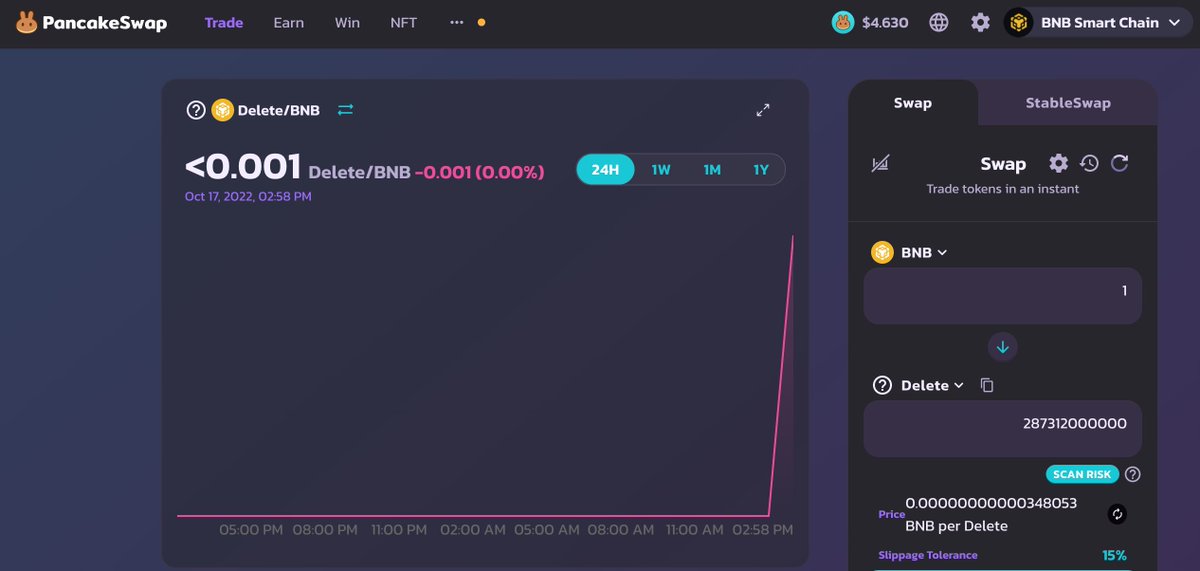Click the orange notification dot in nav

[482, 22]
